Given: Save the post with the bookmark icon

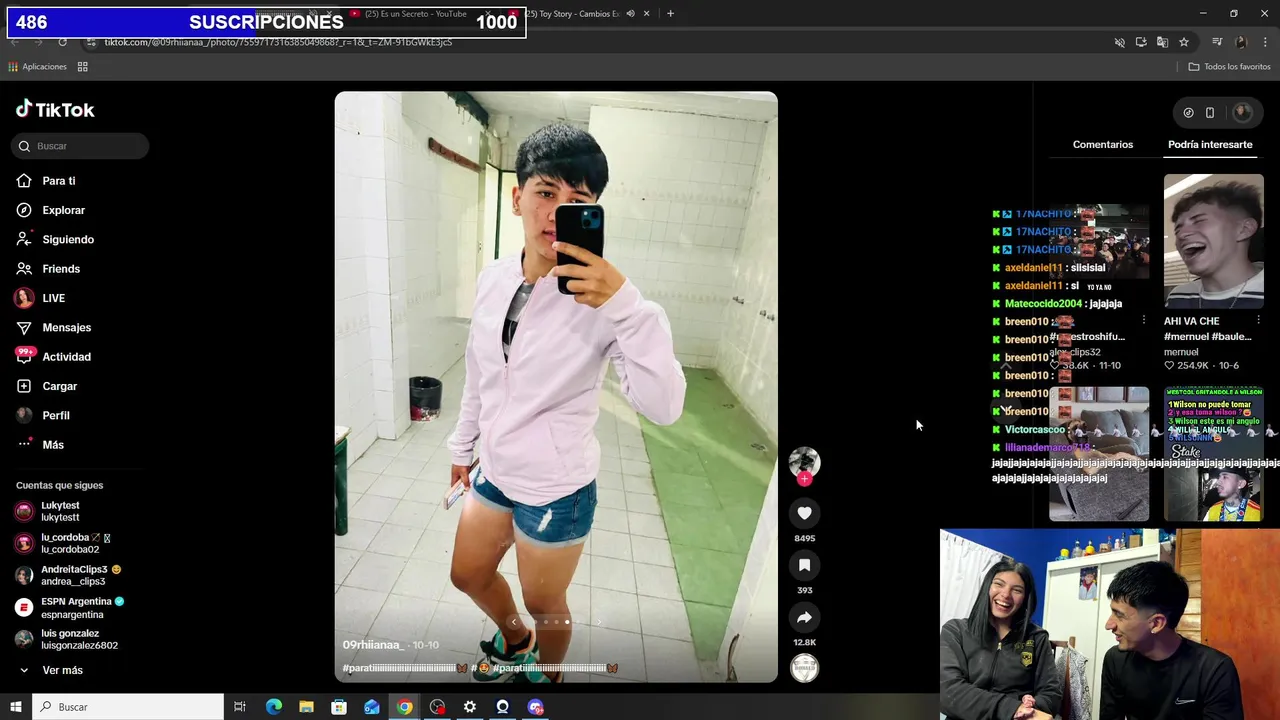Looking at the screenshot, I should coord(804,565).
